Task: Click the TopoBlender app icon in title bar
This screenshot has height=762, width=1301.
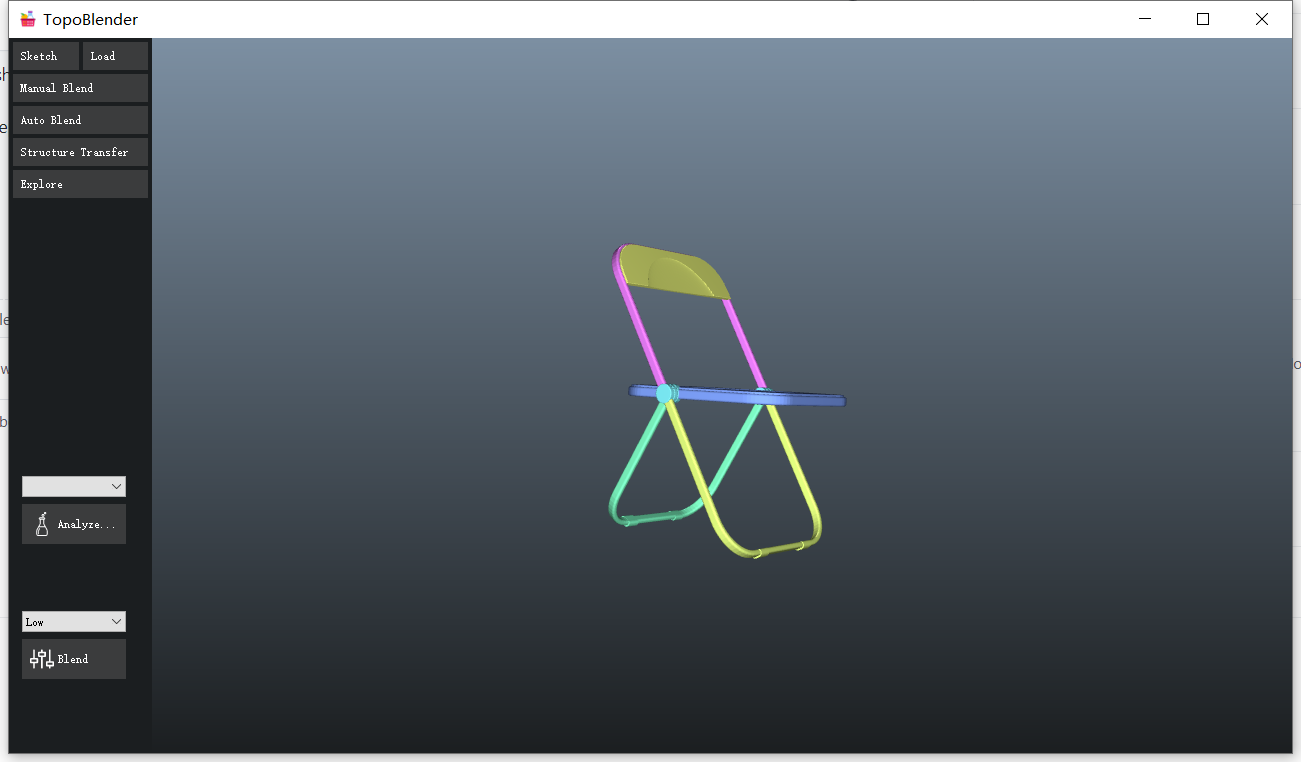Action: click(x=28, y=19)
